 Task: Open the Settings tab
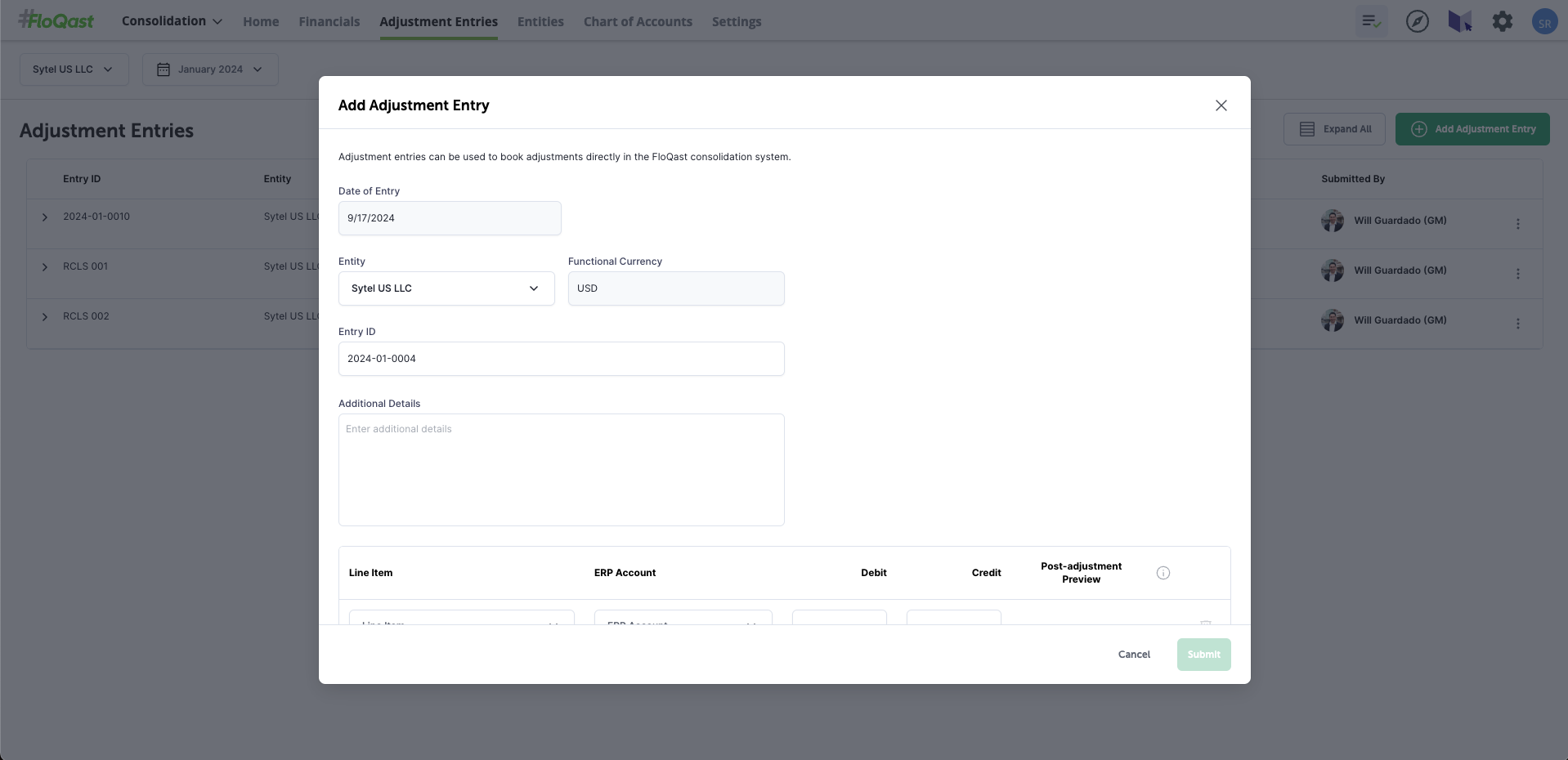pos(737,22)
